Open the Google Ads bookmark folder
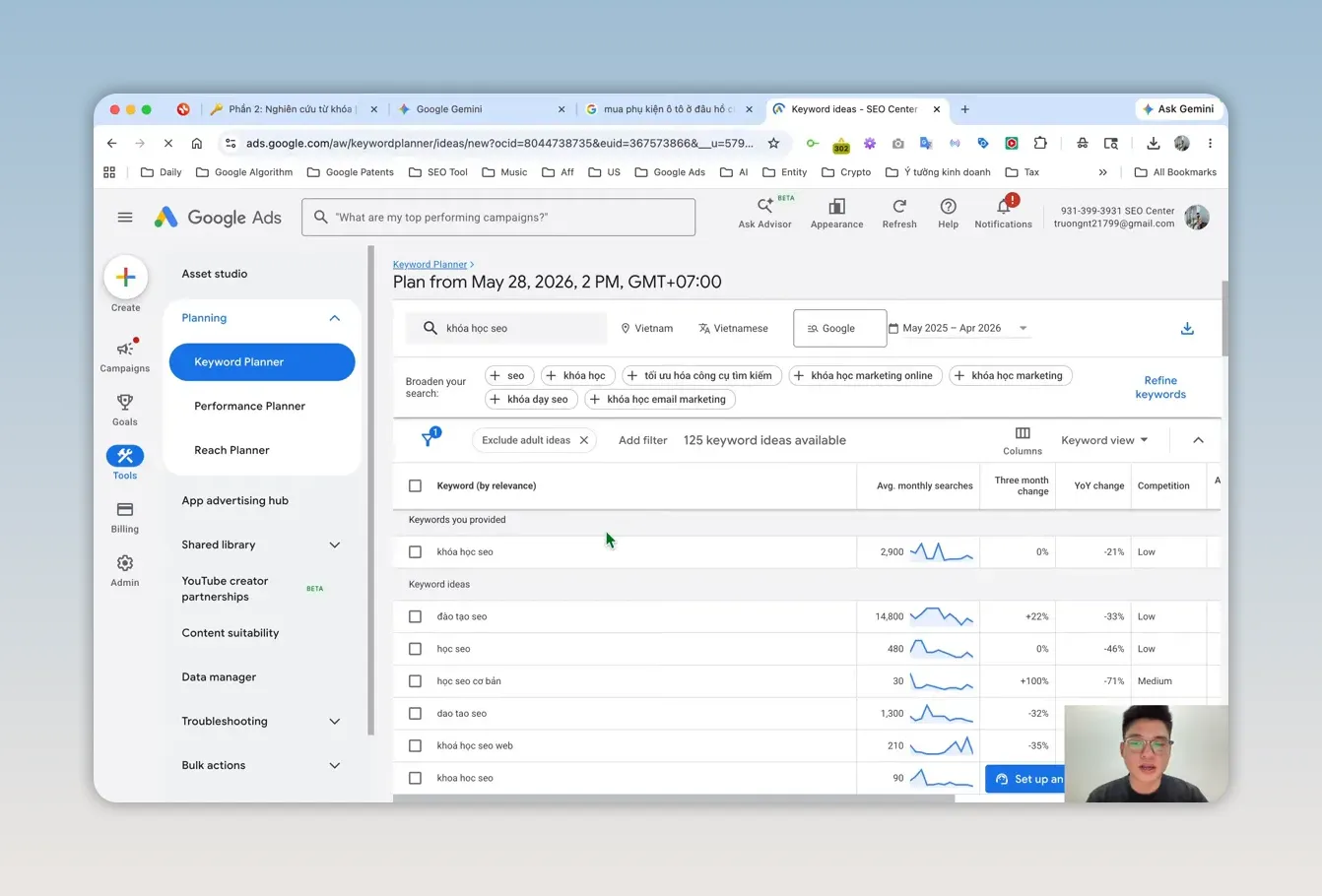1322x896 pixels. [670, 172]
